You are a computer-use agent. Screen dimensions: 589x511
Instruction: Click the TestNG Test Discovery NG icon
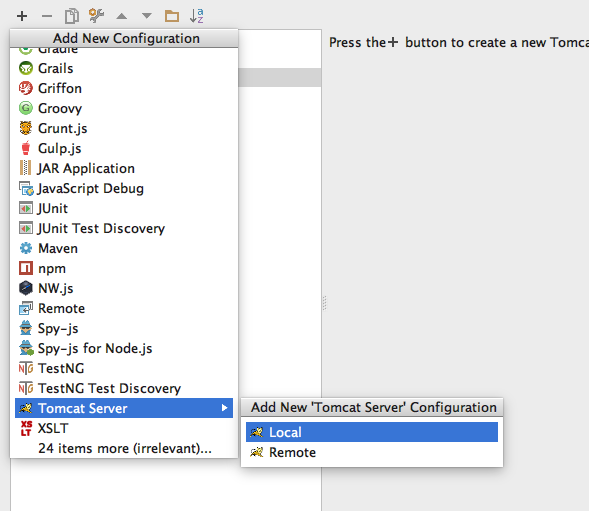(26, 388)
